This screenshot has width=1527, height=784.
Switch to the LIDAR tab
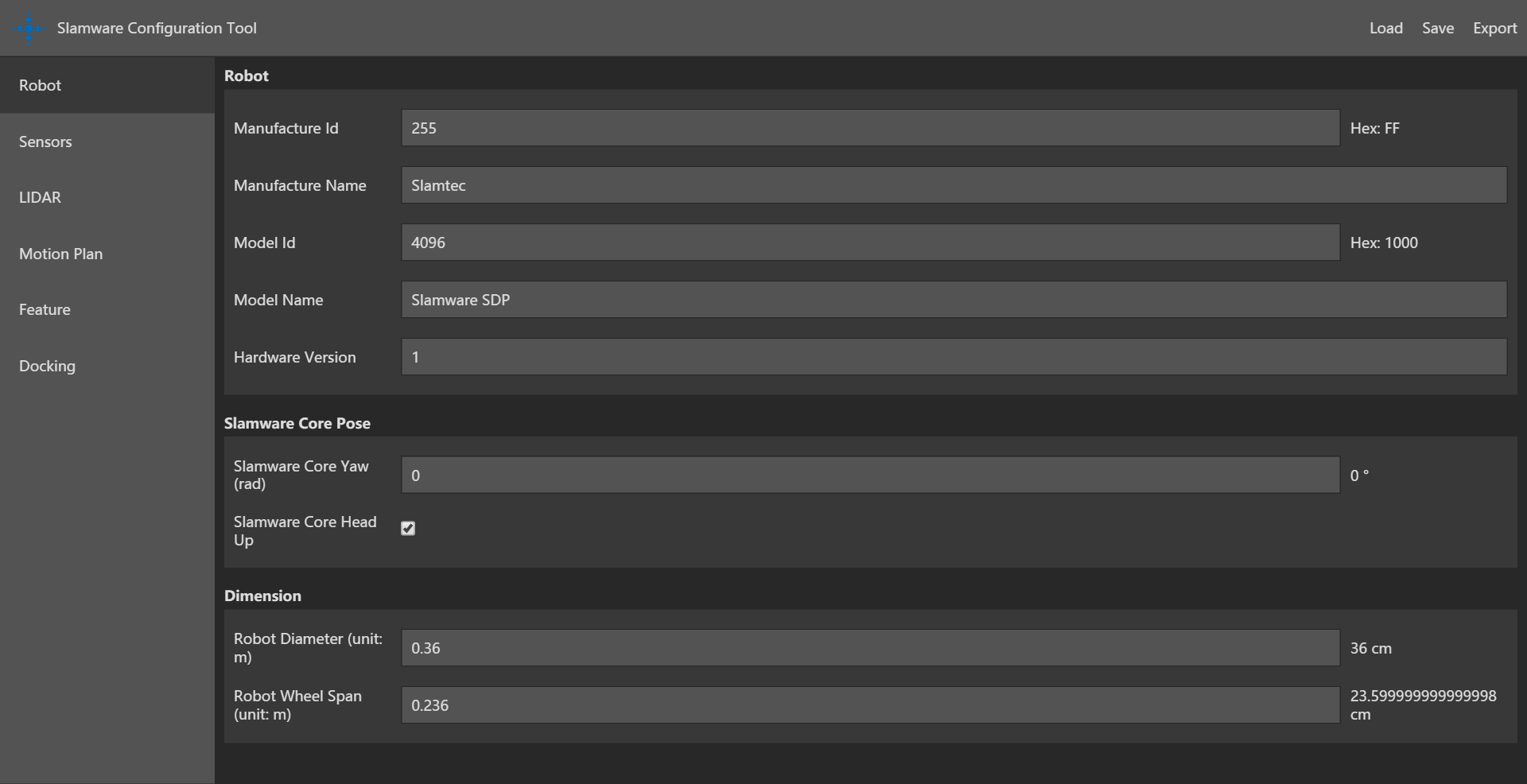pos(40,197)
